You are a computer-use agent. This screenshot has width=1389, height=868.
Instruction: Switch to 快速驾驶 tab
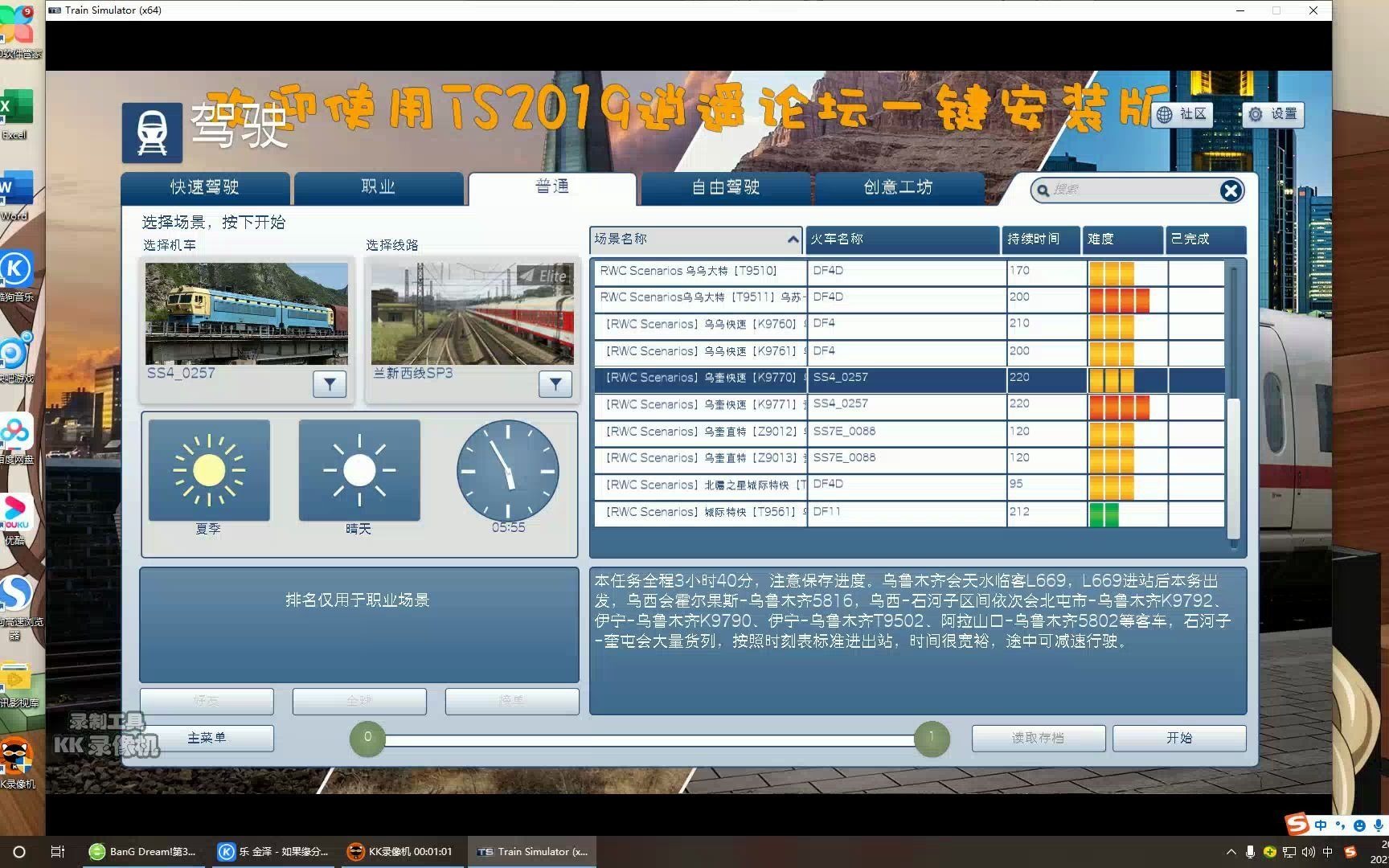click(205, 188)
